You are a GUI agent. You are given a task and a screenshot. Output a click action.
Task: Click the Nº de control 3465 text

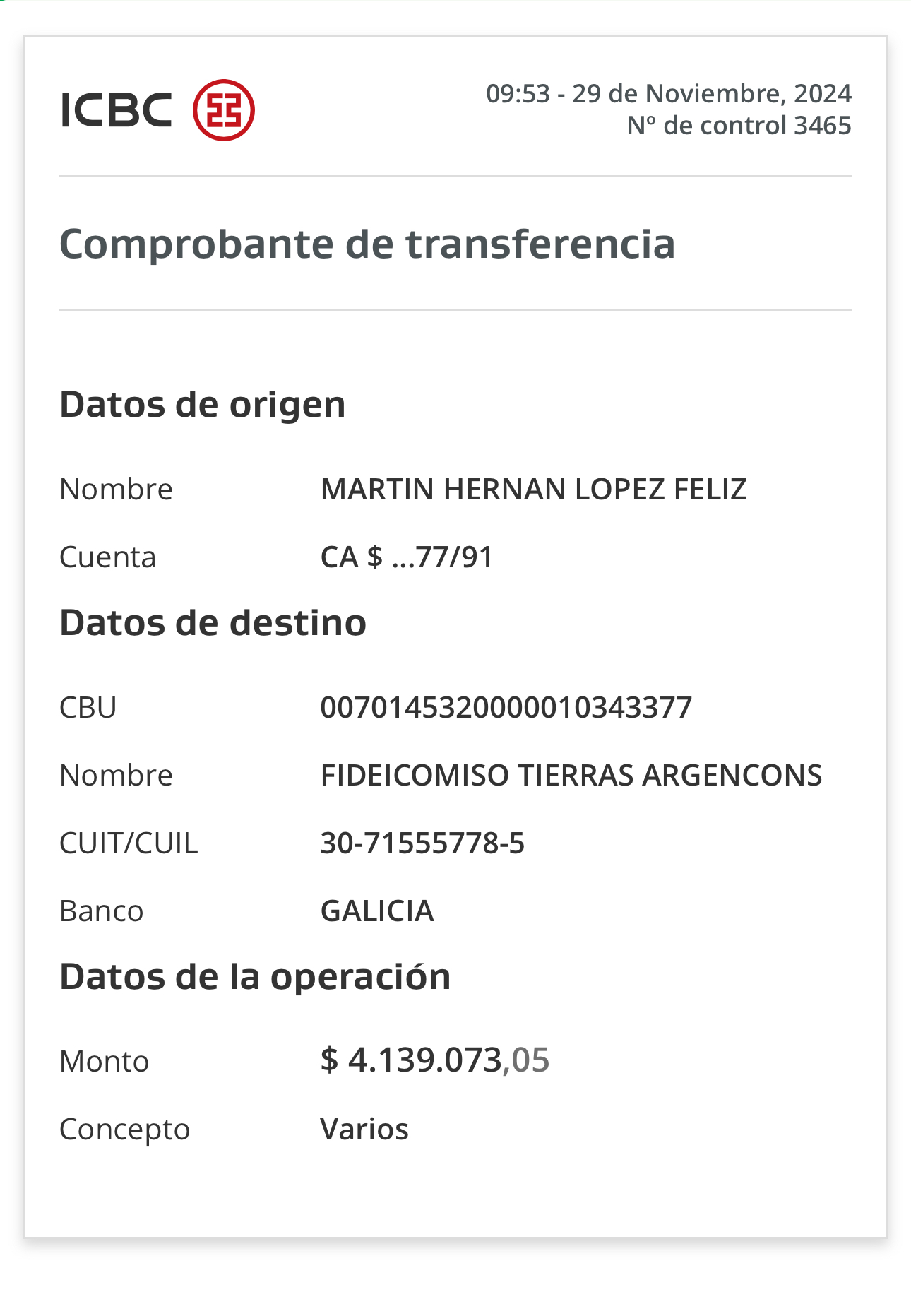pyautogui.click(x=739, y=126)
